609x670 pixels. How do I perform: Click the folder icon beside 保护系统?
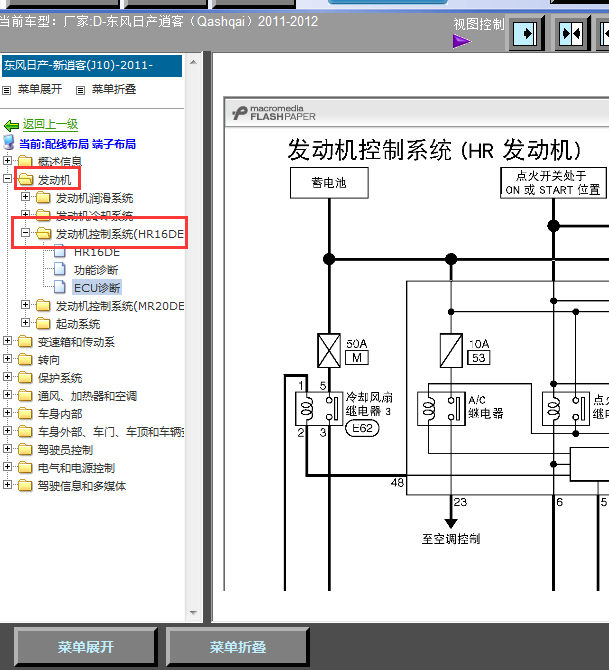(x=25, y=377)
